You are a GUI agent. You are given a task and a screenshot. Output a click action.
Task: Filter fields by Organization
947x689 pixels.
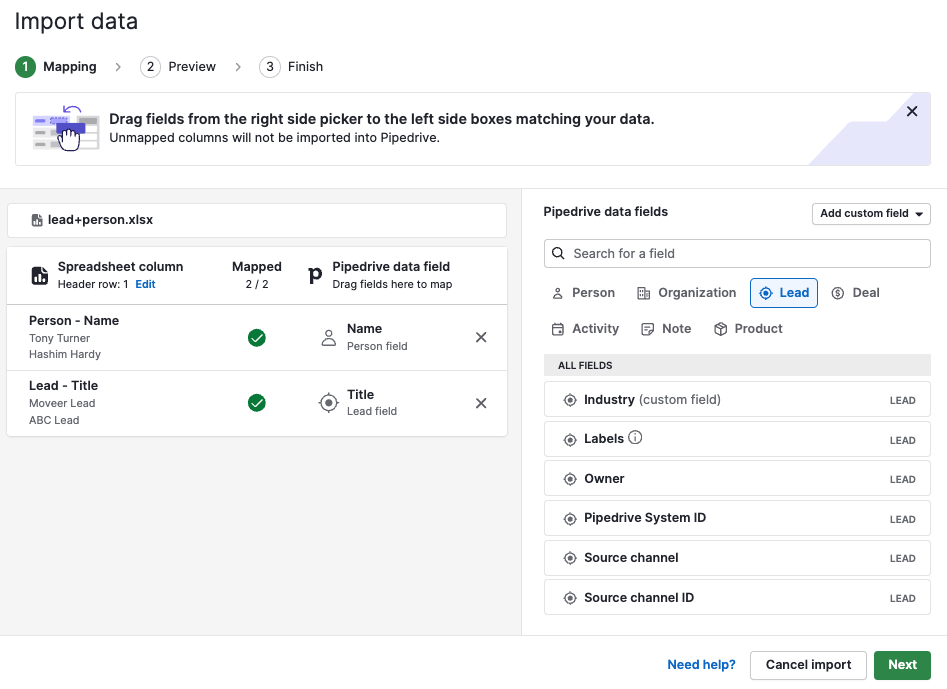[x=687, y=293]
